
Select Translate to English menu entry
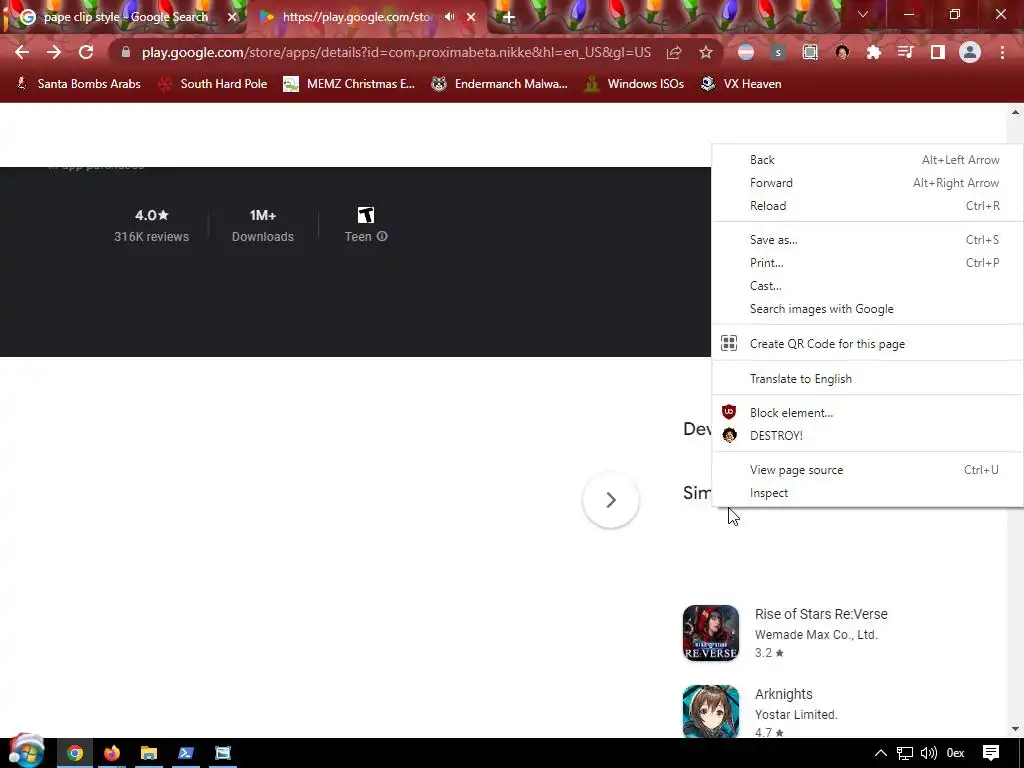(867, 379)
